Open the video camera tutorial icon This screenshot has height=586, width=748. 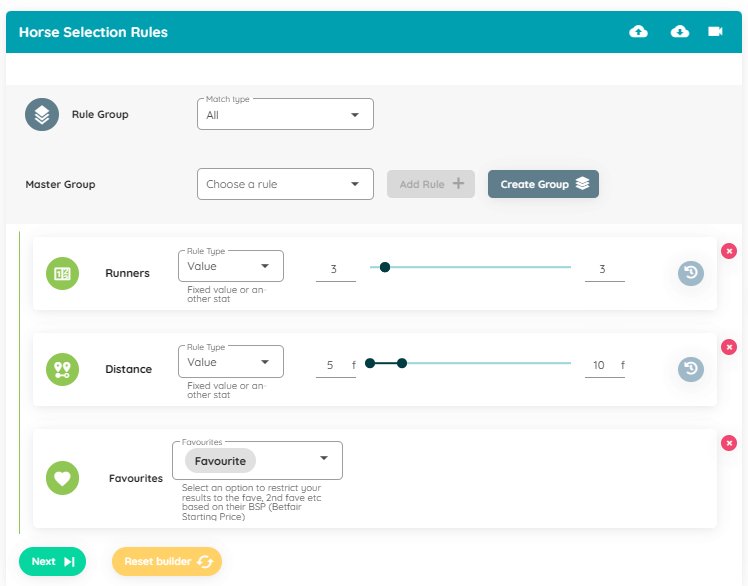coord(715,32)
